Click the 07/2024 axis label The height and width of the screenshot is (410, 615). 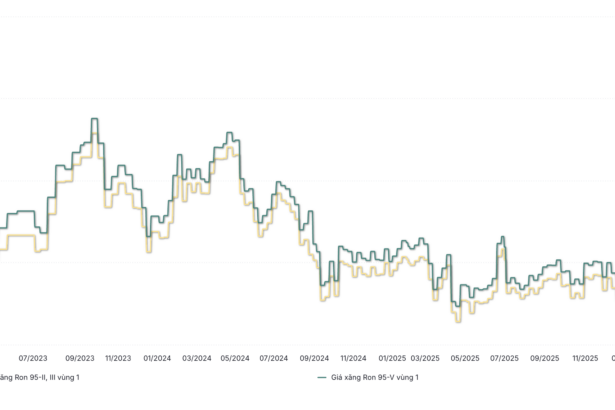tap(274, 358)
